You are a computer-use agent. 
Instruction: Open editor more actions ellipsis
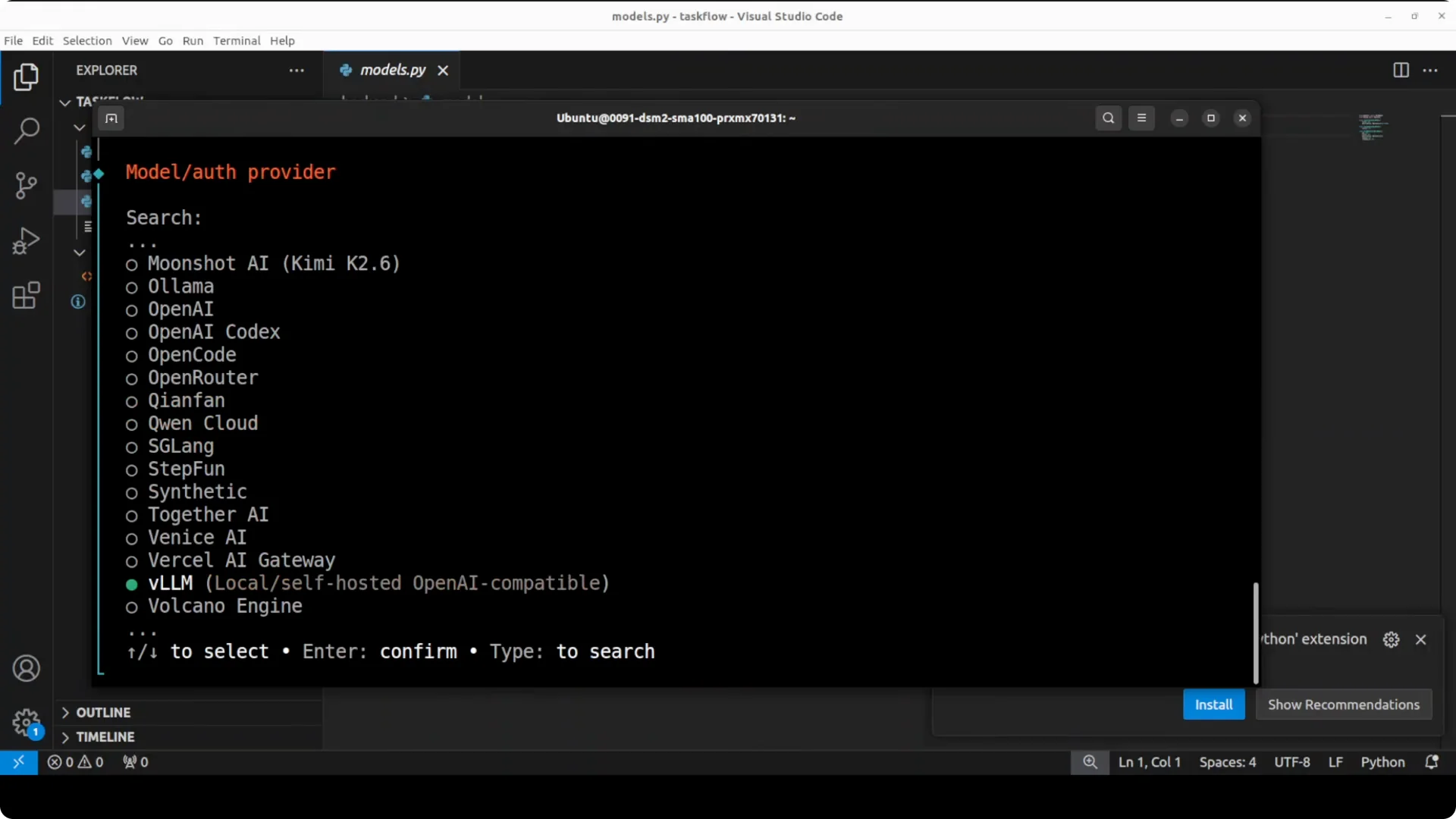(x=1430, y=70)
